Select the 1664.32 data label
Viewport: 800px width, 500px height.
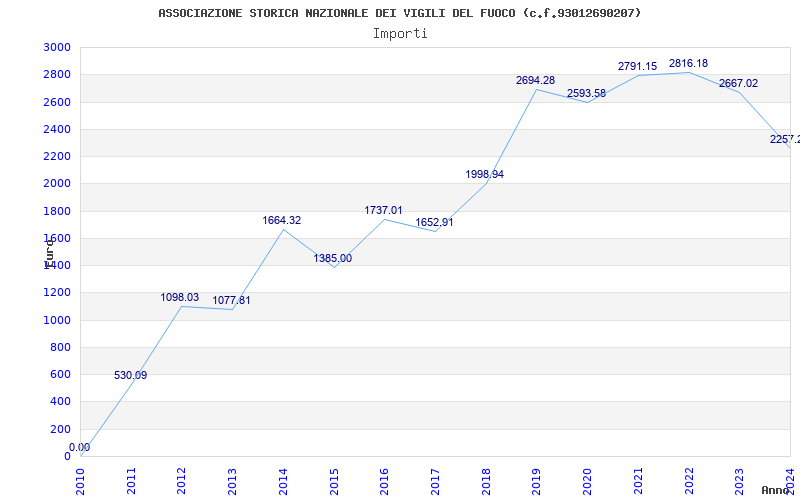[x=282, y=220]
